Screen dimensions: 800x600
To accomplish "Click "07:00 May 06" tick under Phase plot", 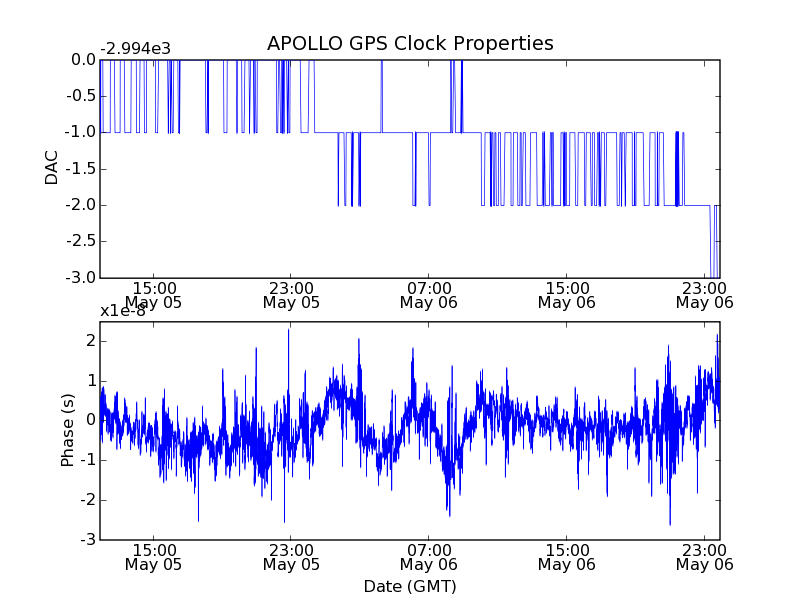I will [x=429, y=558].
